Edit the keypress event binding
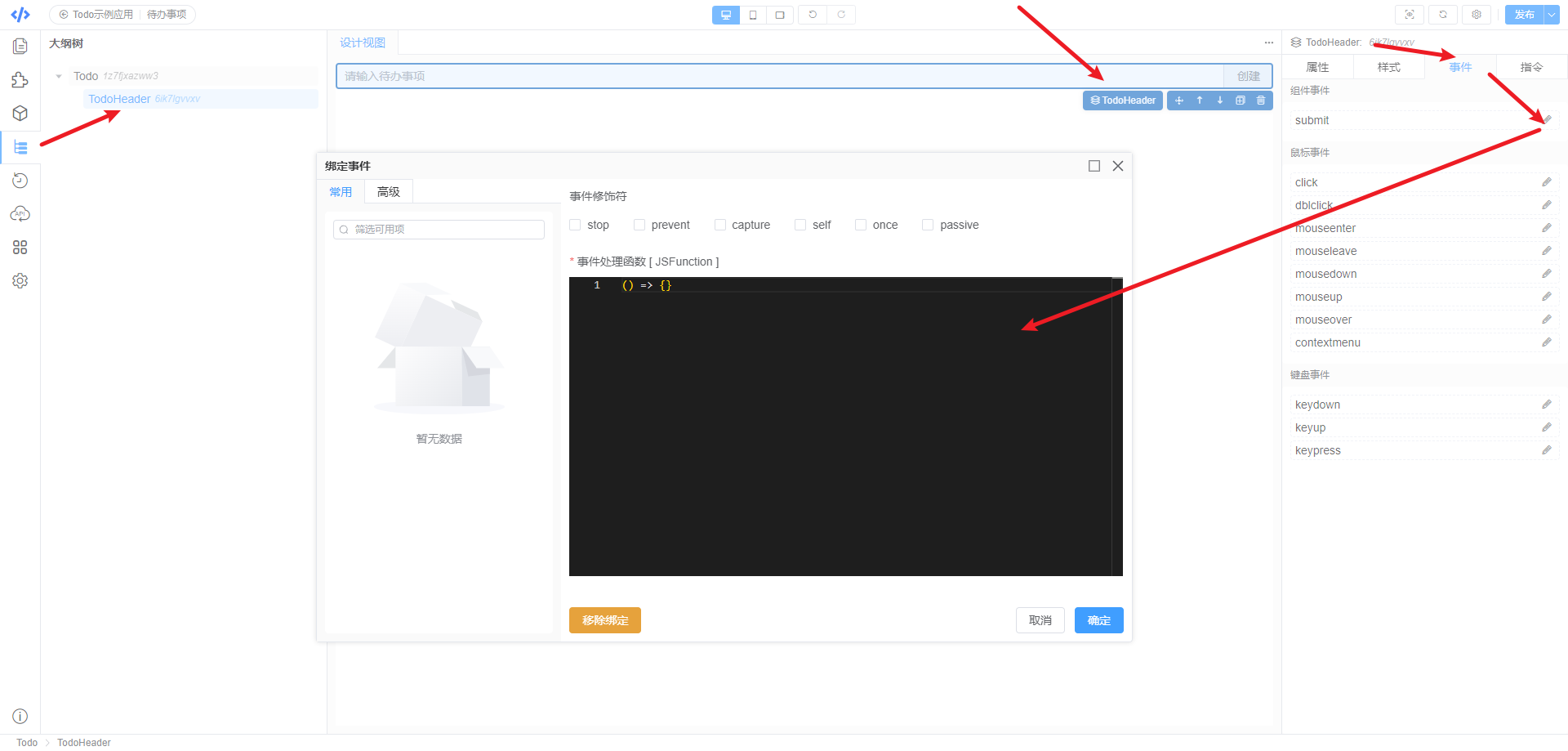The image size is (1568, 751). [1547, 450]
